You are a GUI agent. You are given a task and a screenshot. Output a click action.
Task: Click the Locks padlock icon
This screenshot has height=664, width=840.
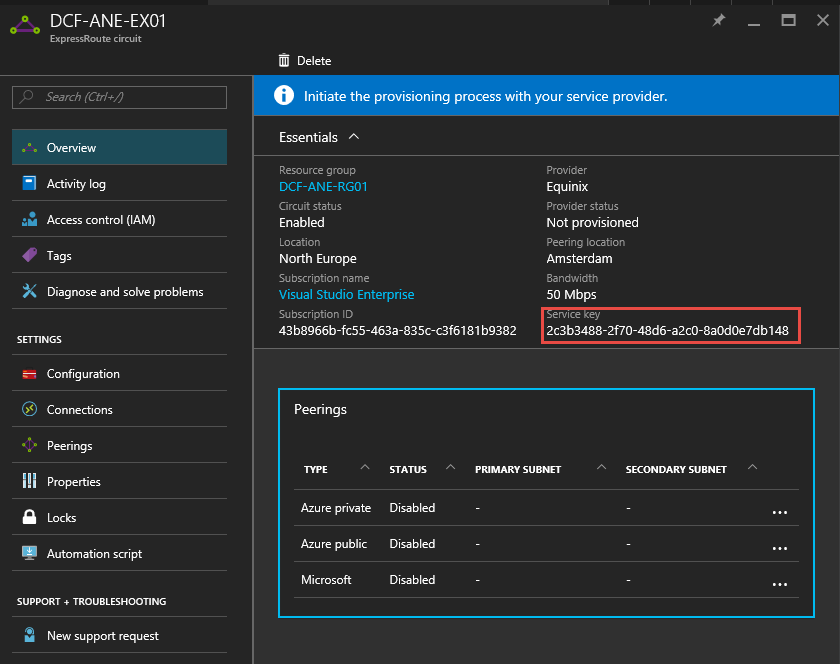coord(29,518)
